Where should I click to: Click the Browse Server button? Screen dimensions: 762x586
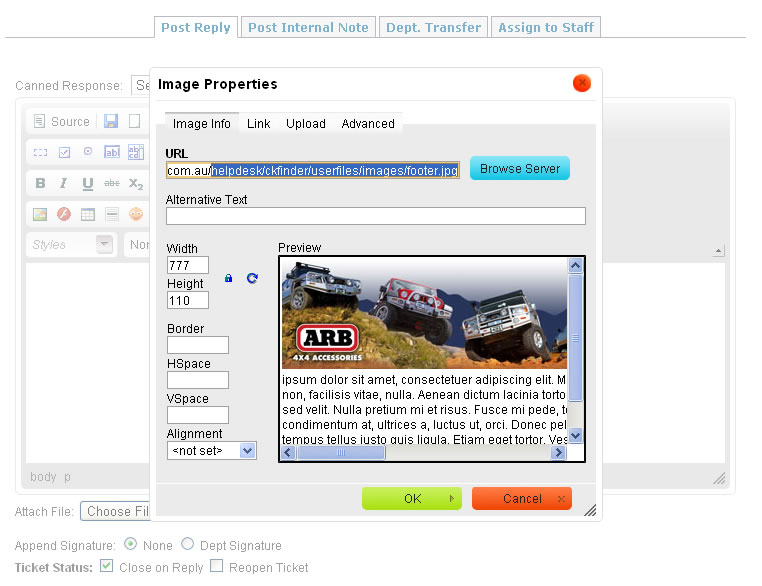click(x=520, y=169)
